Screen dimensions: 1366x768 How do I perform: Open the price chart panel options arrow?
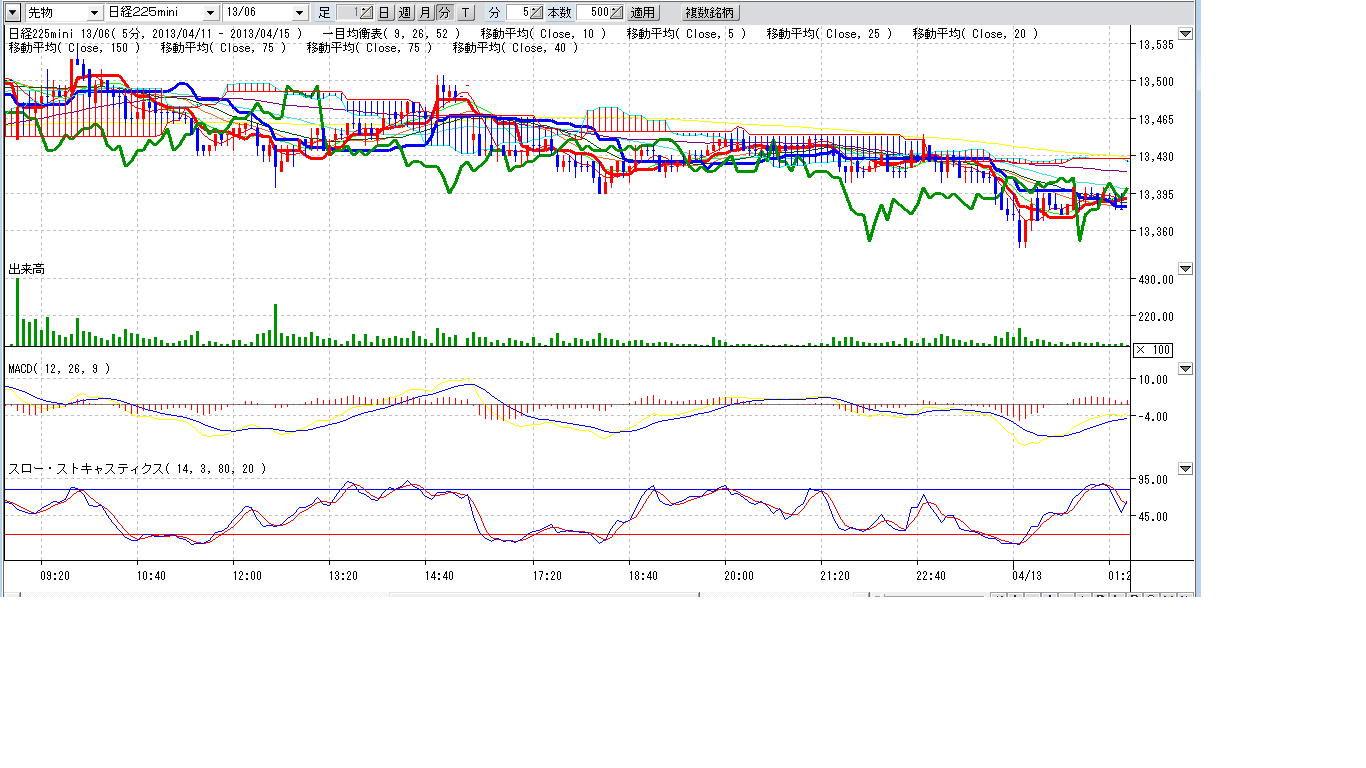click(x=1185, y=34)
